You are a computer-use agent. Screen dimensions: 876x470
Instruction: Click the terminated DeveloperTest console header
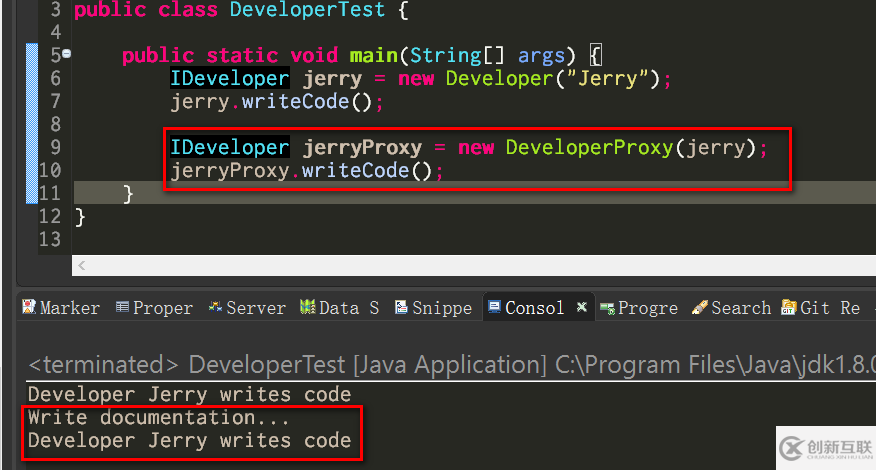pyautogui.click(x=451, y=365)
